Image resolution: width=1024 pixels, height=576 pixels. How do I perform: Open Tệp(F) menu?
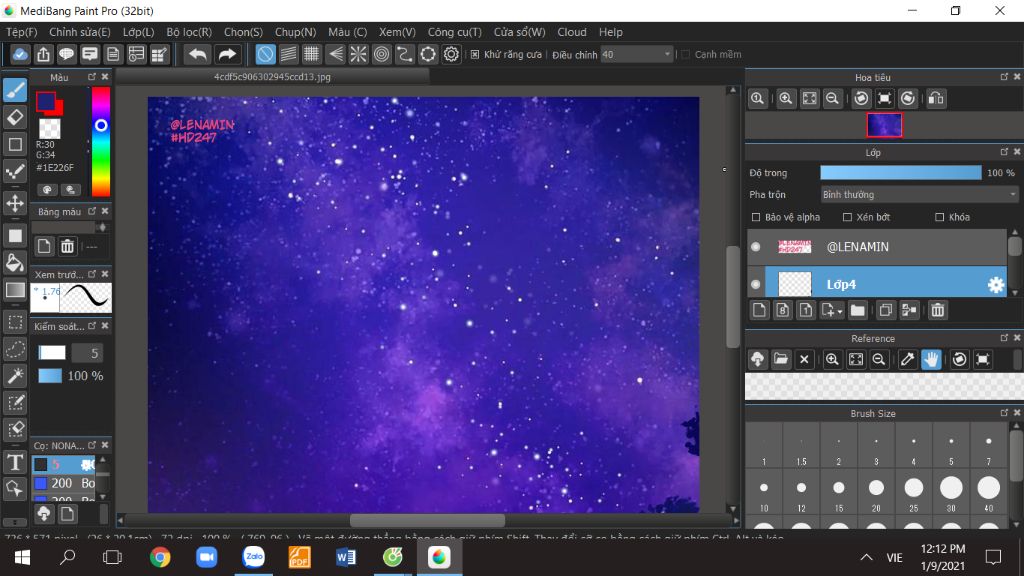pyautogui.click(x=22, y=32)
